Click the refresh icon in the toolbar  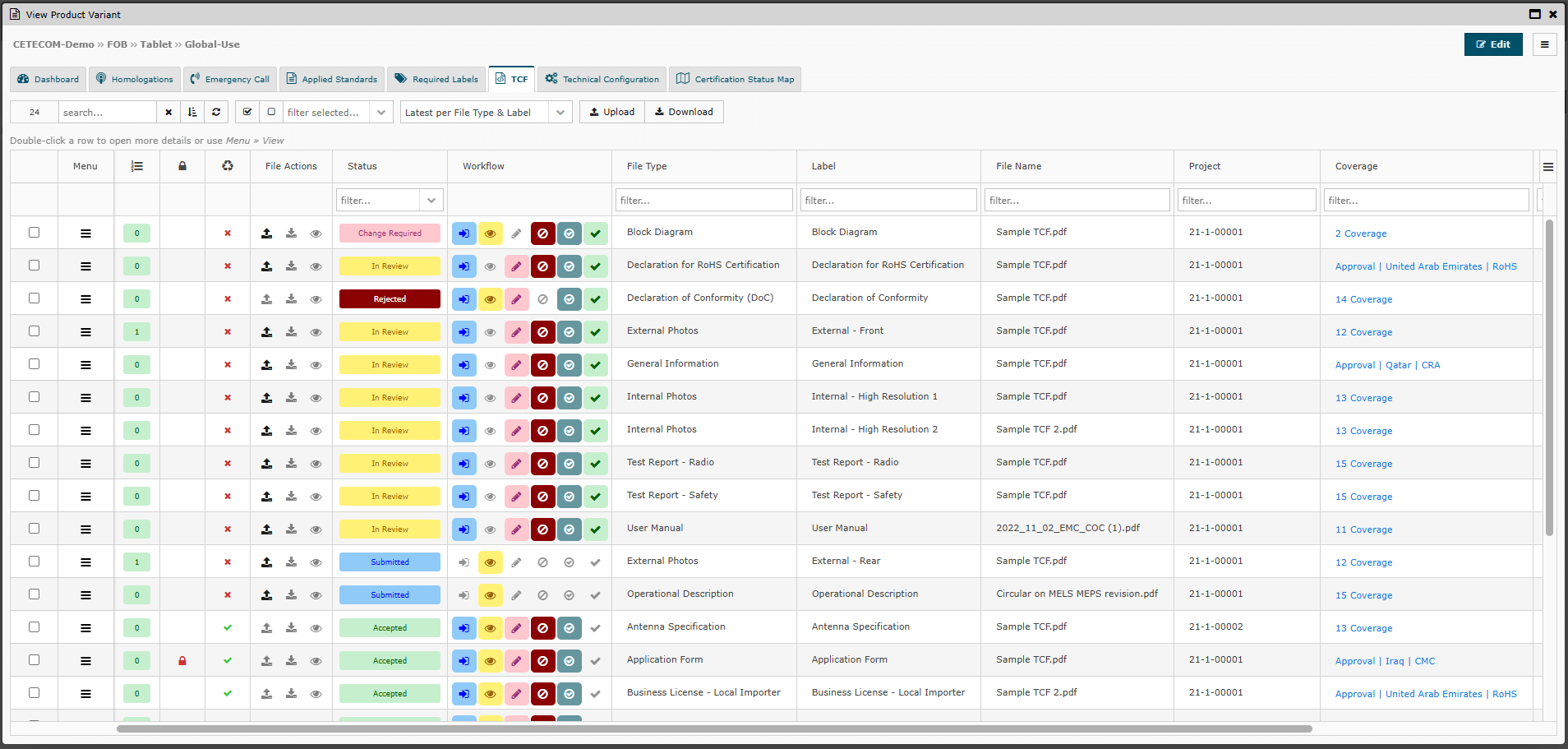(216, 112)
